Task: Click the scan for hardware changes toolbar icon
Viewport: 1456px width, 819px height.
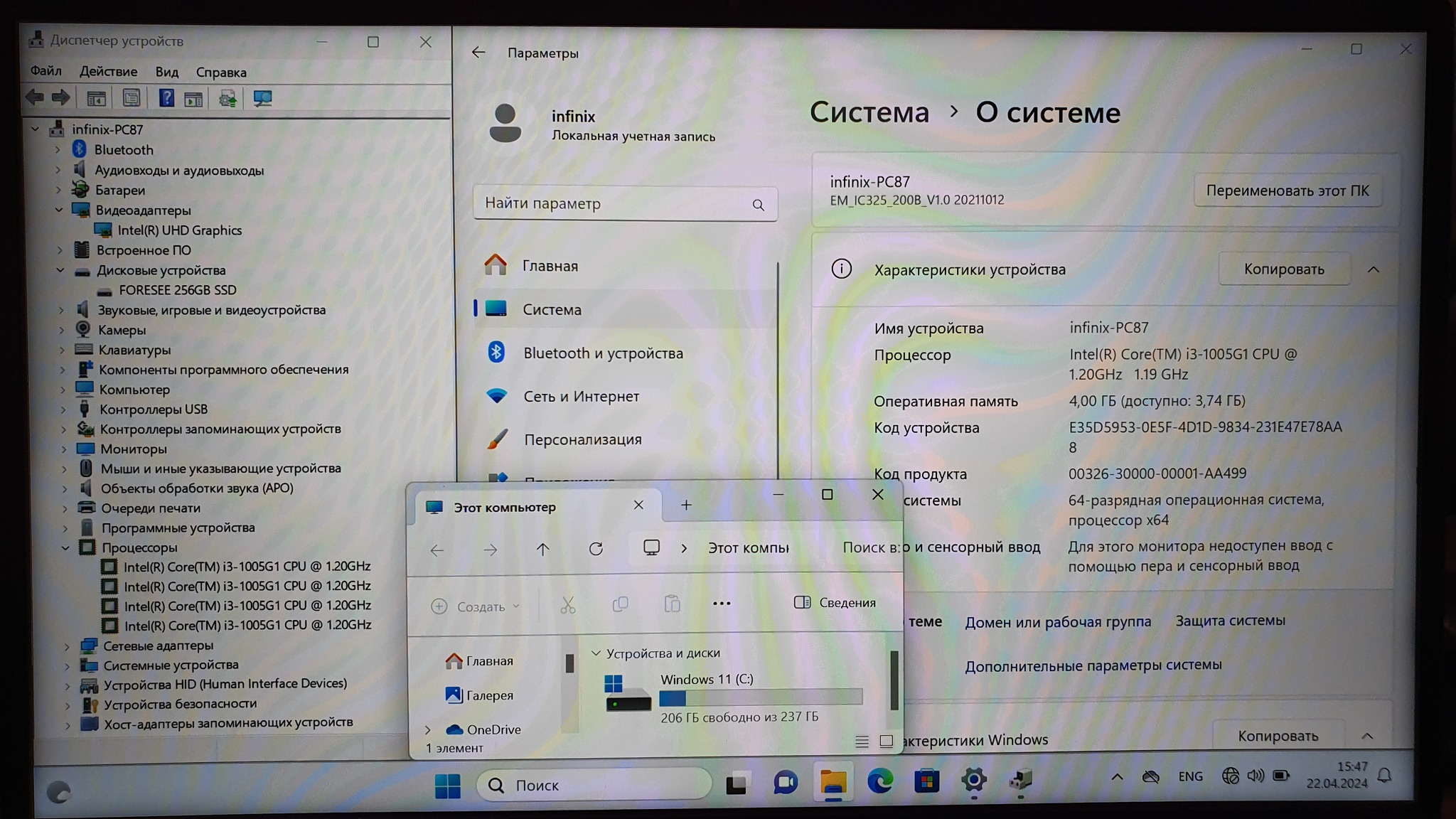Action: [262, 98]
